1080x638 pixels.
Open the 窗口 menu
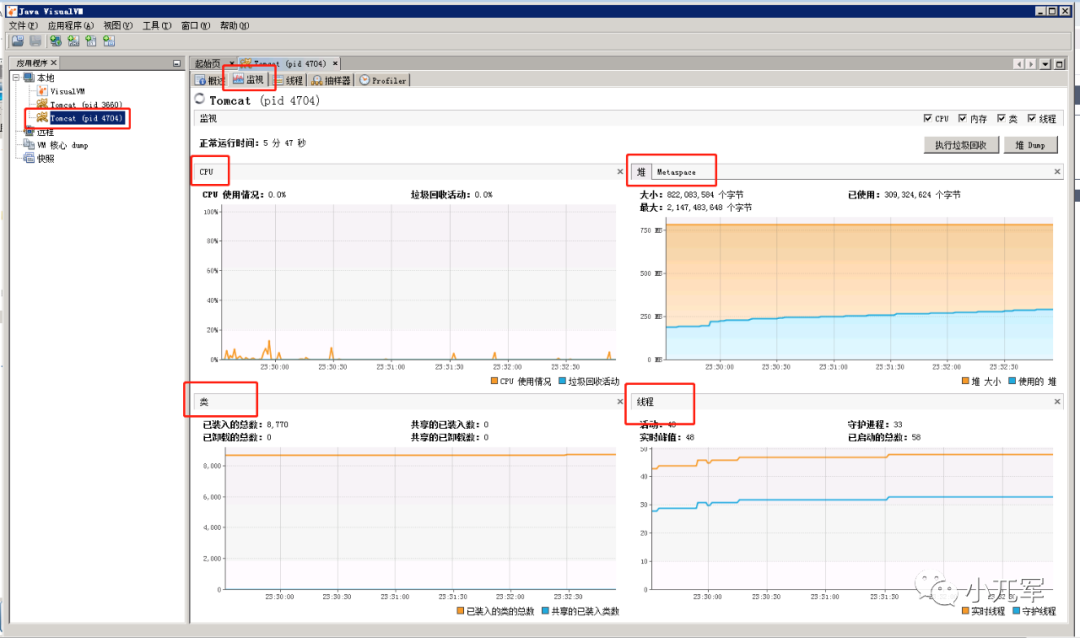point(195,25)
